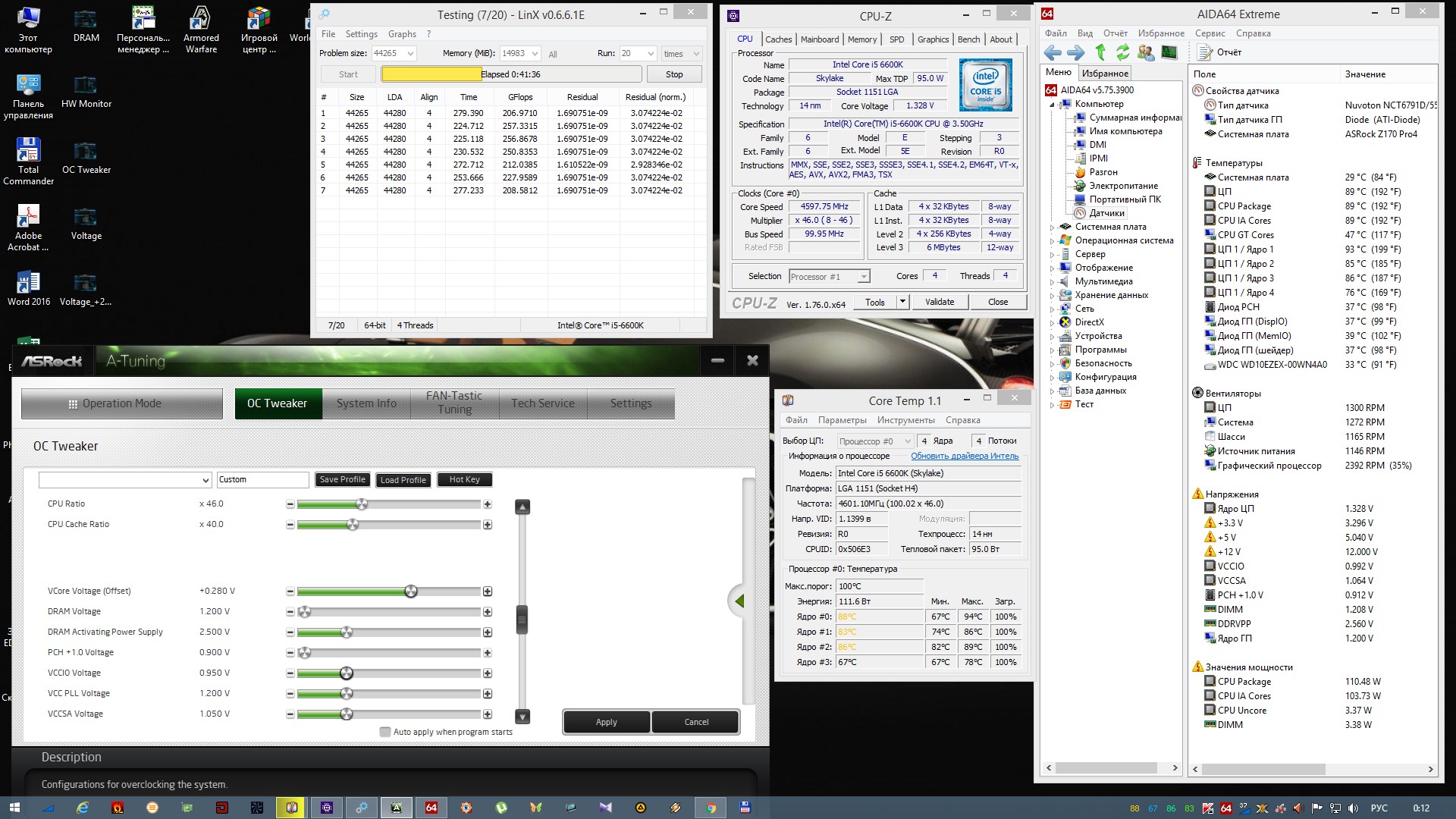
Task: Click the CPU Cache Ratio slider handle
Action: tap(353, 525)
